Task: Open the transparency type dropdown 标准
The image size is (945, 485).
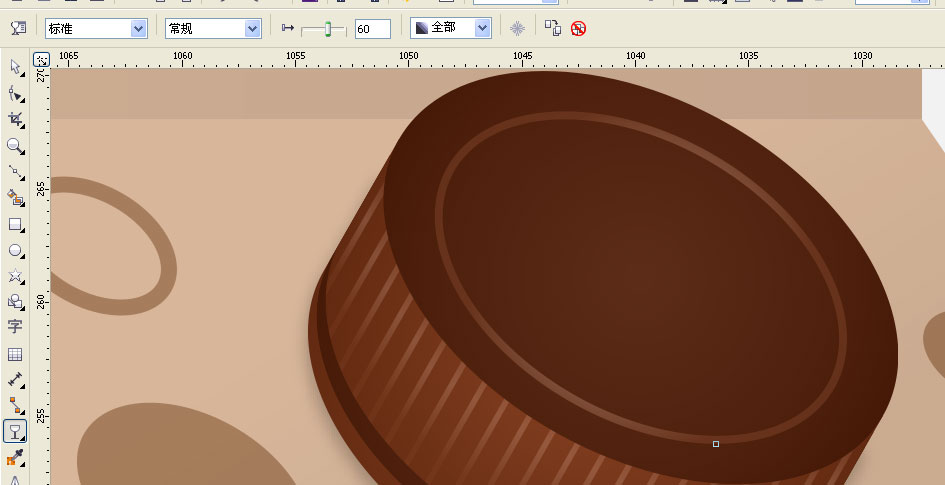Action: 96,28
